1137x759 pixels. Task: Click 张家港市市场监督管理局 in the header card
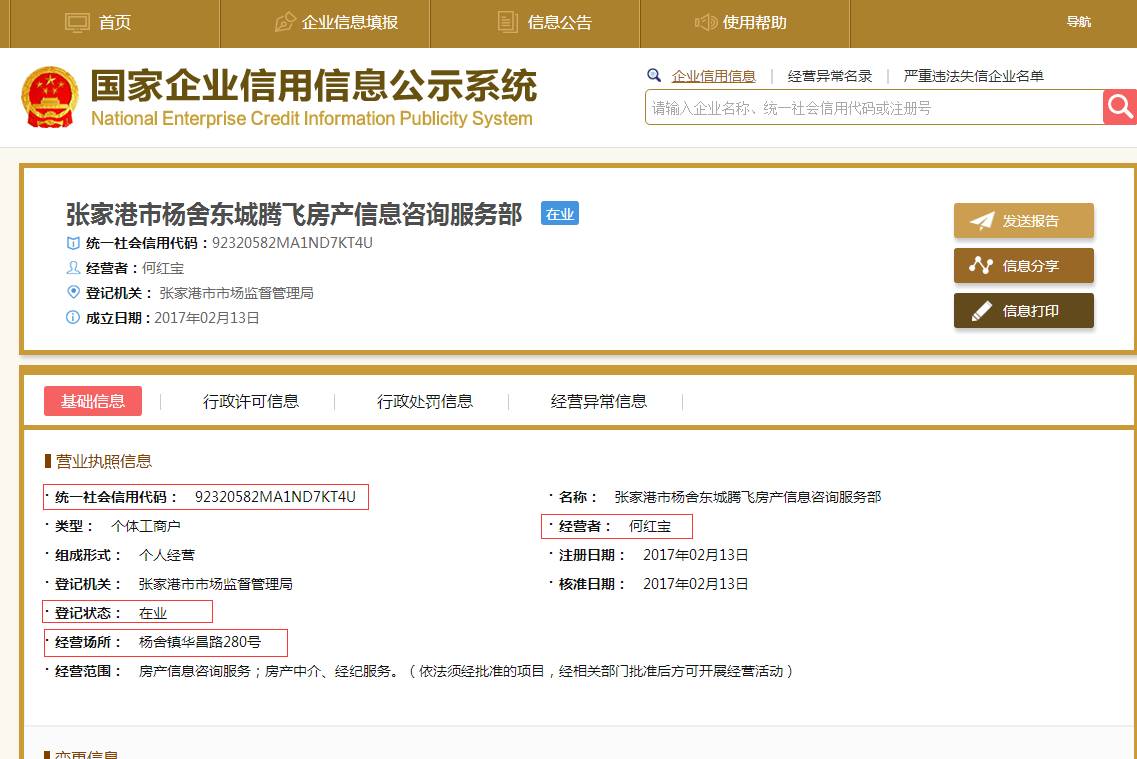[x=236, y=293]
